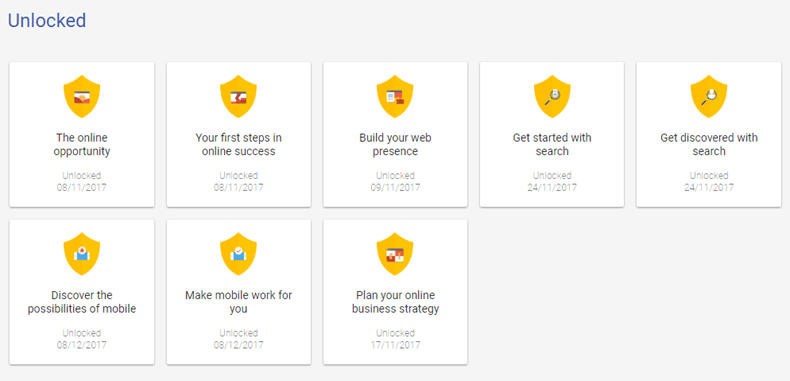This screenshot has width=790, height=381.
Task: Click 'The online opportunity' title text
Action: pos(82,145)
